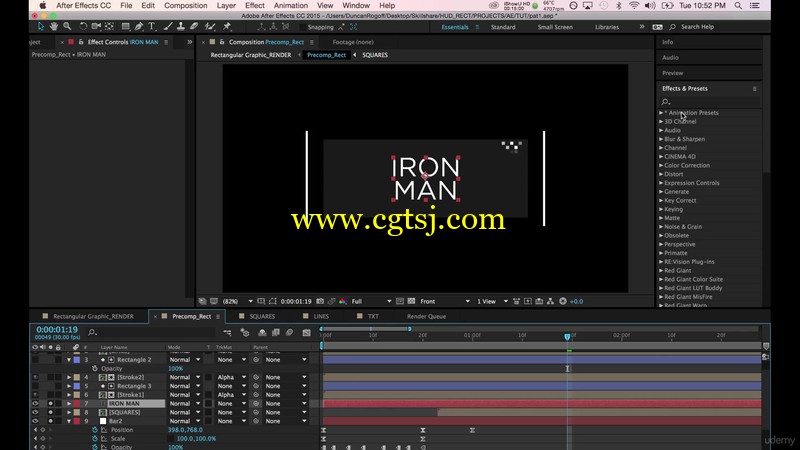Image resolution: width=800 pixels, height=450 pixels.
Task: Hide the IRON MAN layer eye
Action: pyautogui.click(x=35, y=404)
